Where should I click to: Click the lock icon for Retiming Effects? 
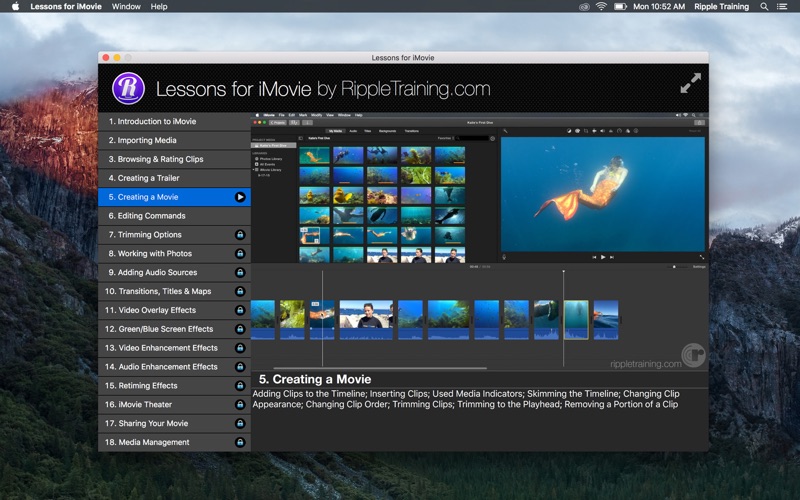click(240, 386)
